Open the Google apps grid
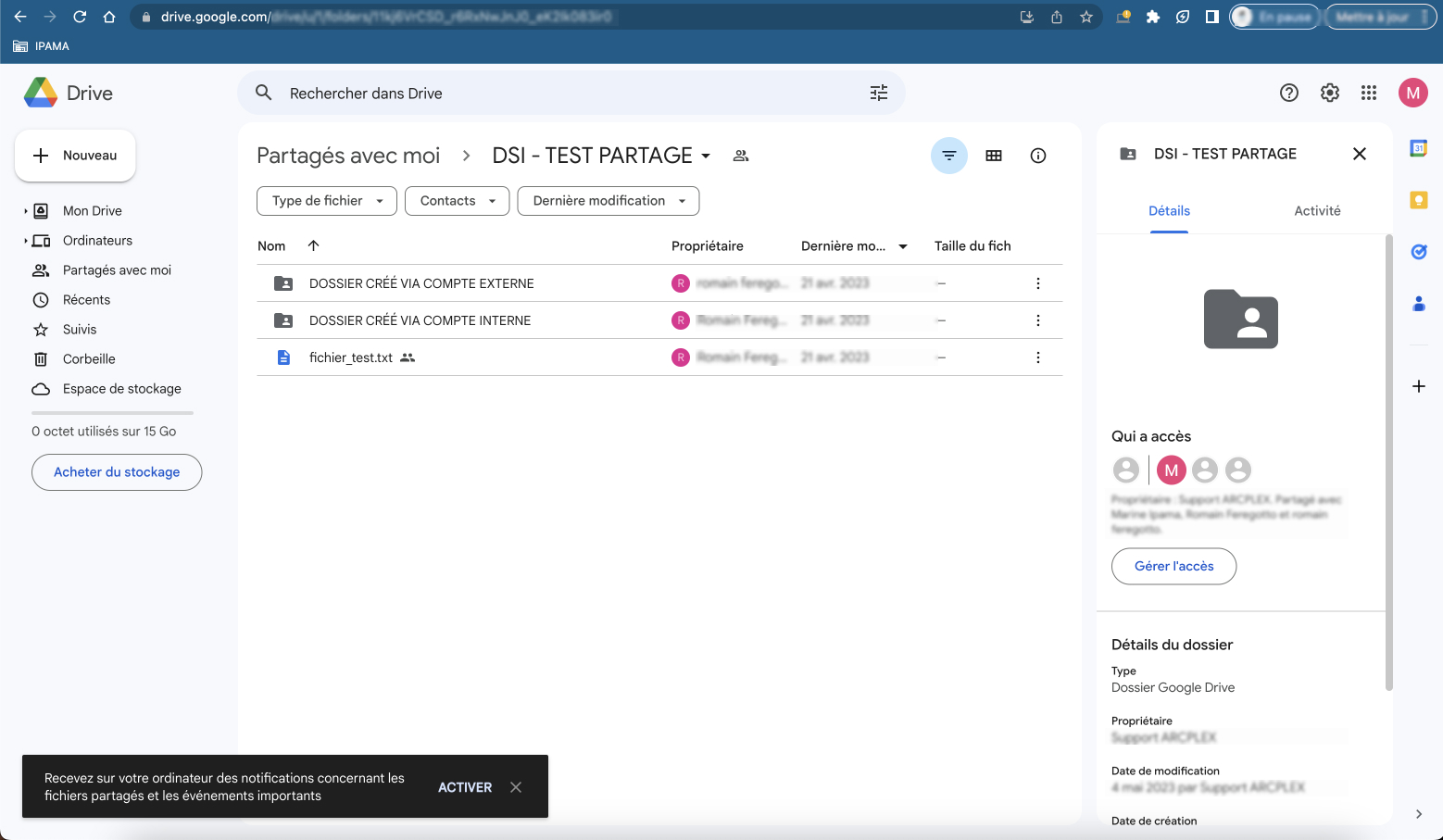Viewport: 1443px width, 840px height. (x=1369, y=93)
